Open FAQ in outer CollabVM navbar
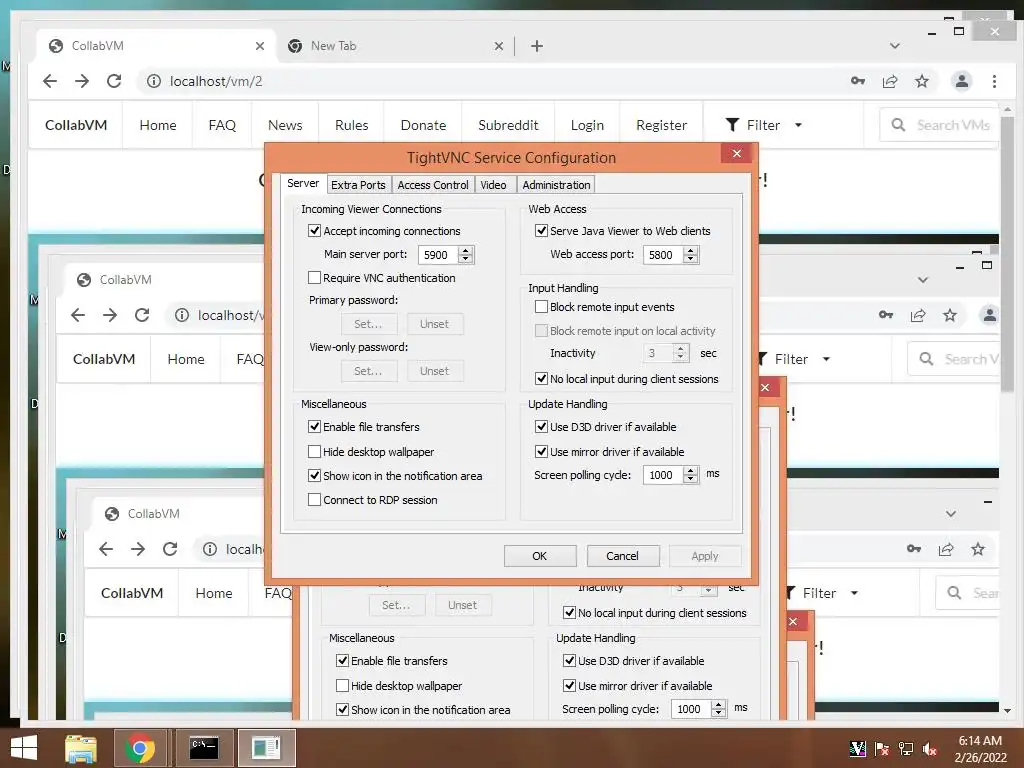The image size is (1024, 768). (x=222, y=125)
